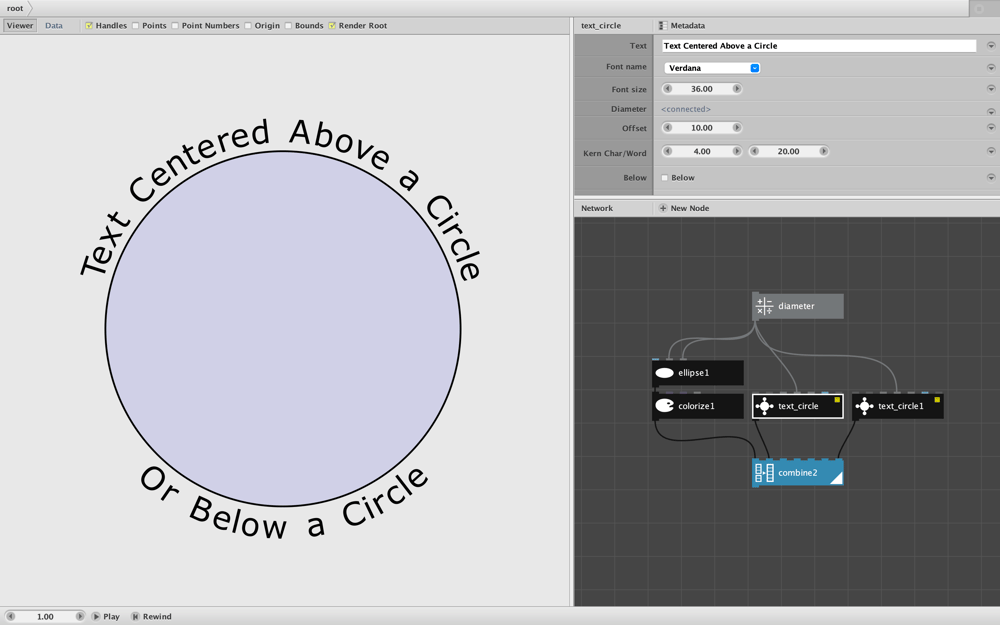Decrease Font size with left arrow
1000x625 pixels.
point(668,89)
